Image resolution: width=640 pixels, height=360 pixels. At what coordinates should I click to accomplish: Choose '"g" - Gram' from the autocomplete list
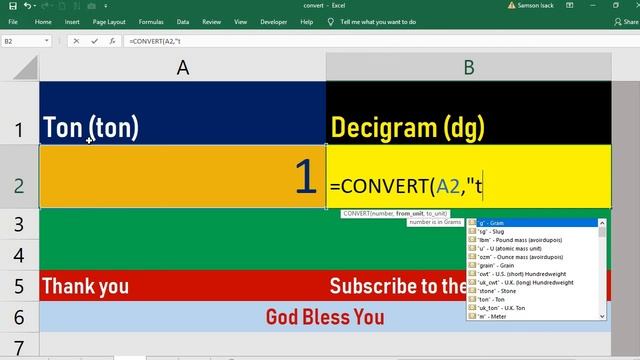point(533,223)
